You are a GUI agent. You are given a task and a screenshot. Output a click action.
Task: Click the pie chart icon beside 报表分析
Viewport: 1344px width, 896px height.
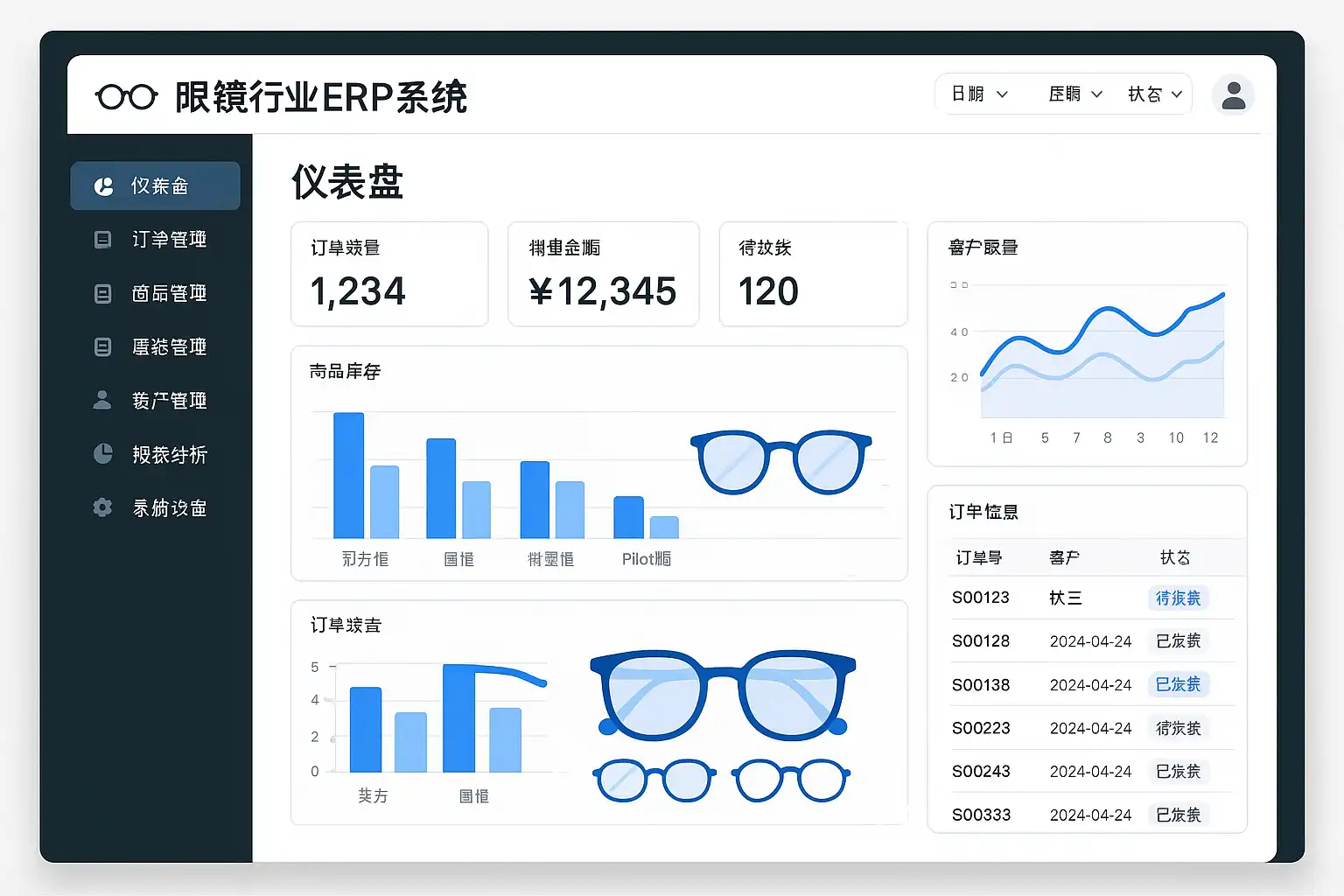click(103, 454)
